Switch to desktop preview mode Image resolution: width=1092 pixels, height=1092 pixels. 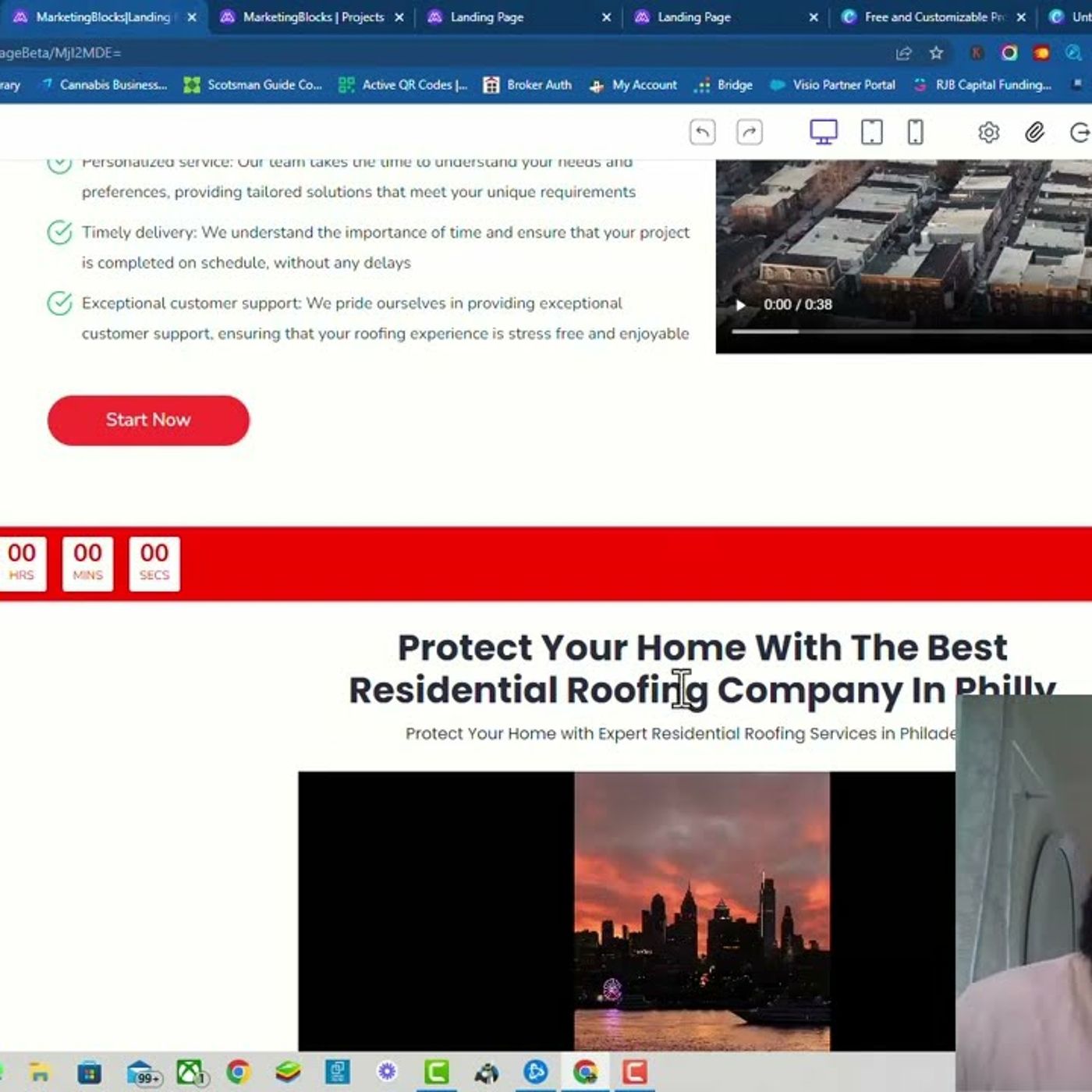(823, 132)
